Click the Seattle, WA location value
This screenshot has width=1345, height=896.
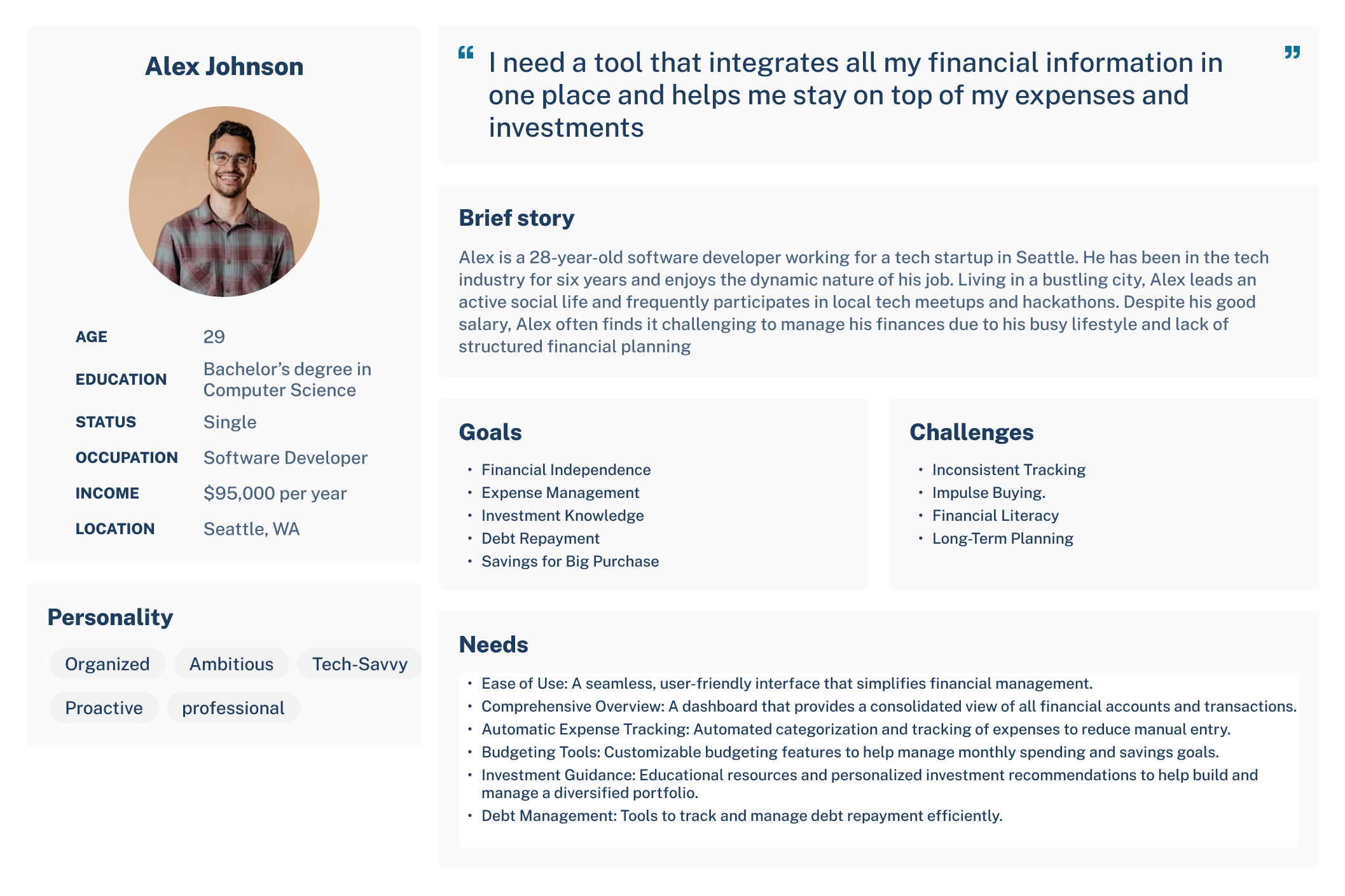click(x=251, y=529)
